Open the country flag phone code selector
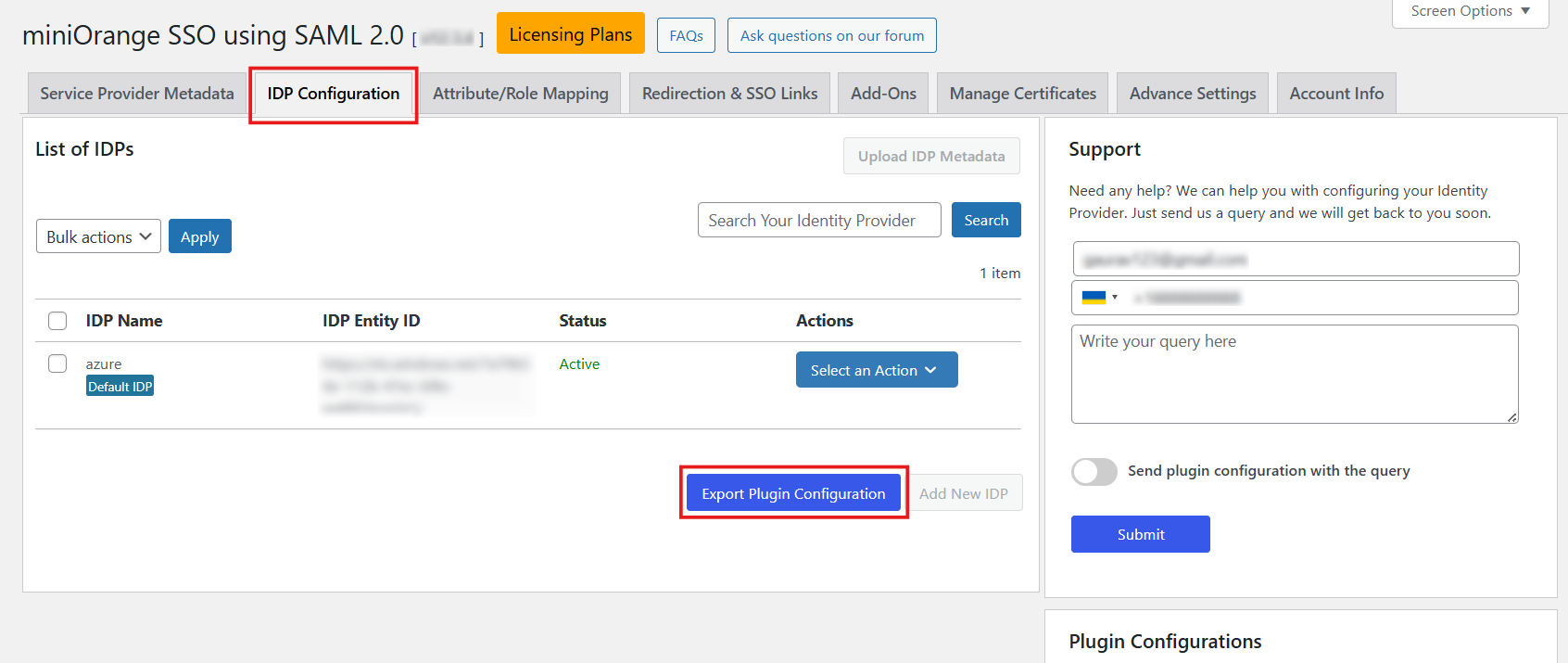 pyautogui.click(x=1100, y=298)
